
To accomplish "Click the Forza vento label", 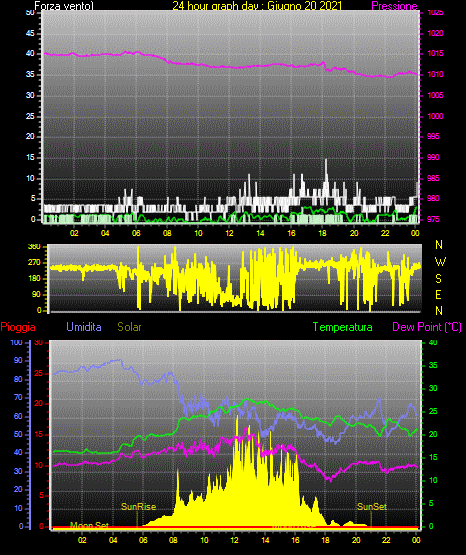I will point(64,6).
